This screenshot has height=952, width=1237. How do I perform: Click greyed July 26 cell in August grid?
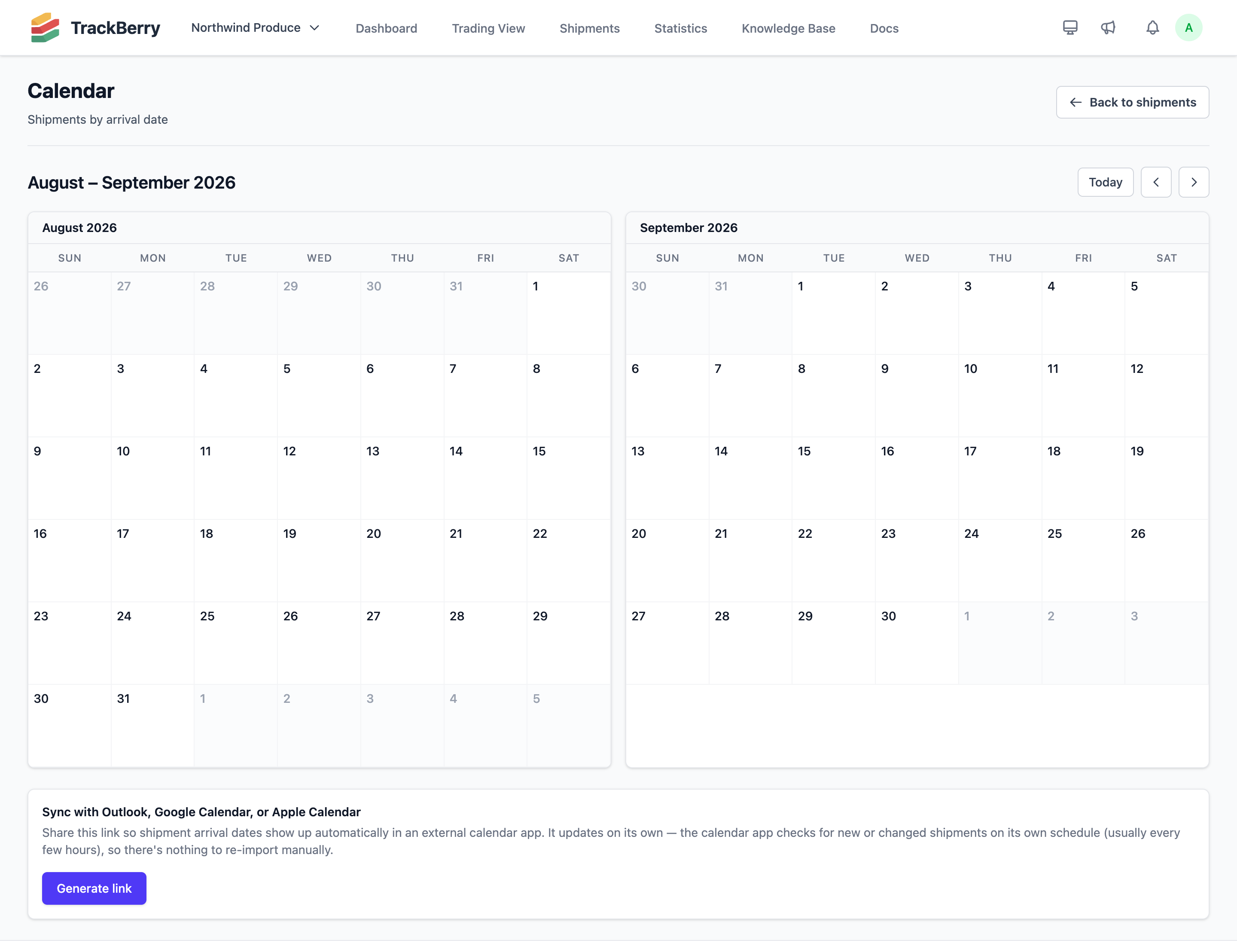pos(70,313)
